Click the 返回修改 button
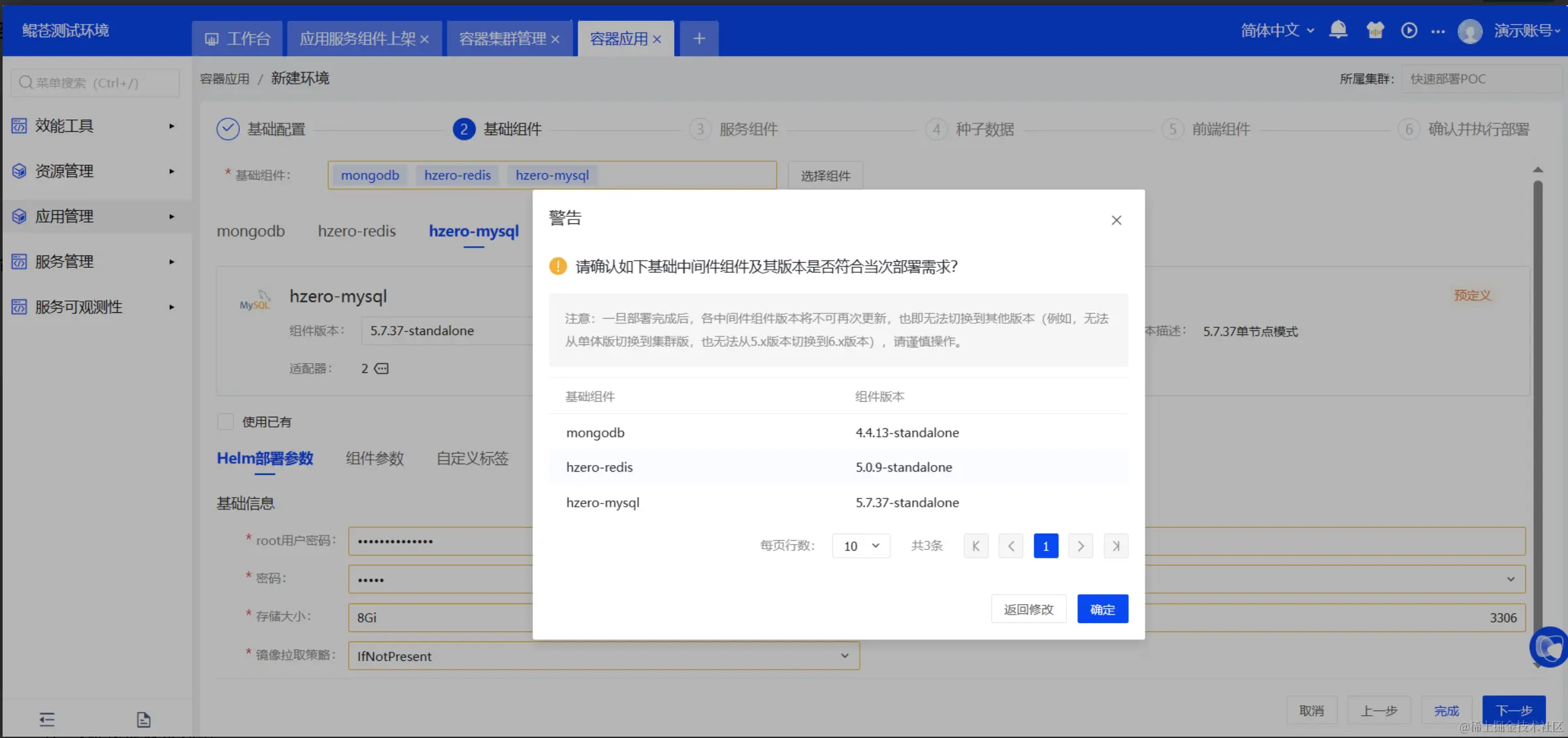 tap(1028, 609)
